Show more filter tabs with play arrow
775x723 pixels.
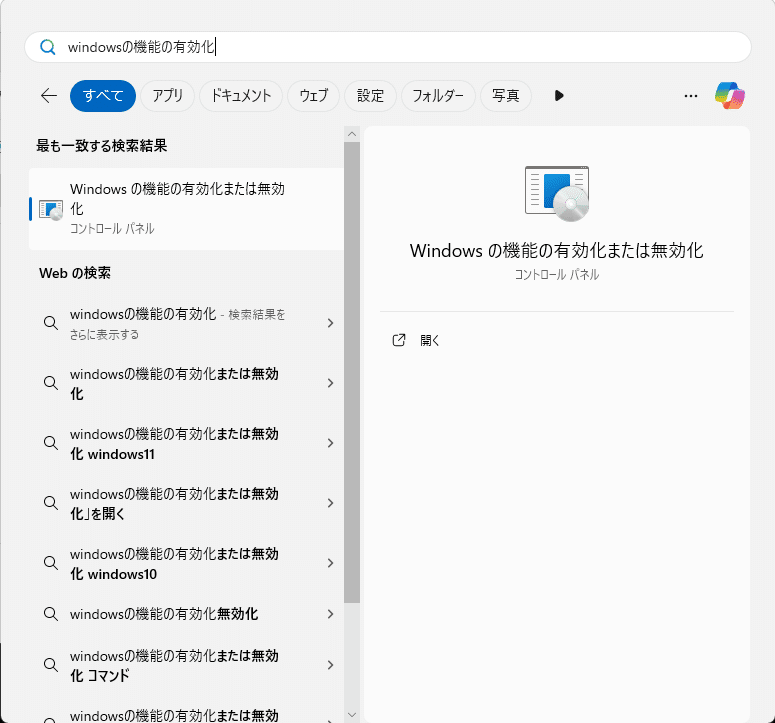click(x=559, y=95)
